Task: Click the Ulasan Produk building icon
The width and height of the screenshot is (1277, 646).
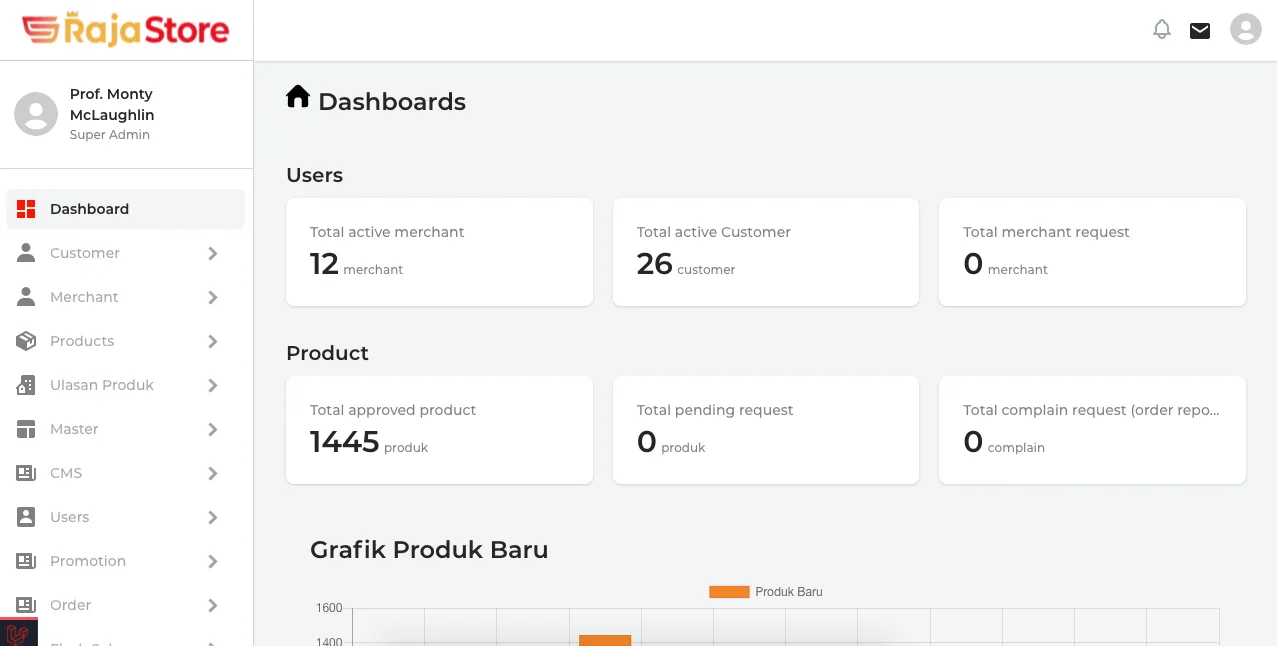Action: [26, 385]
